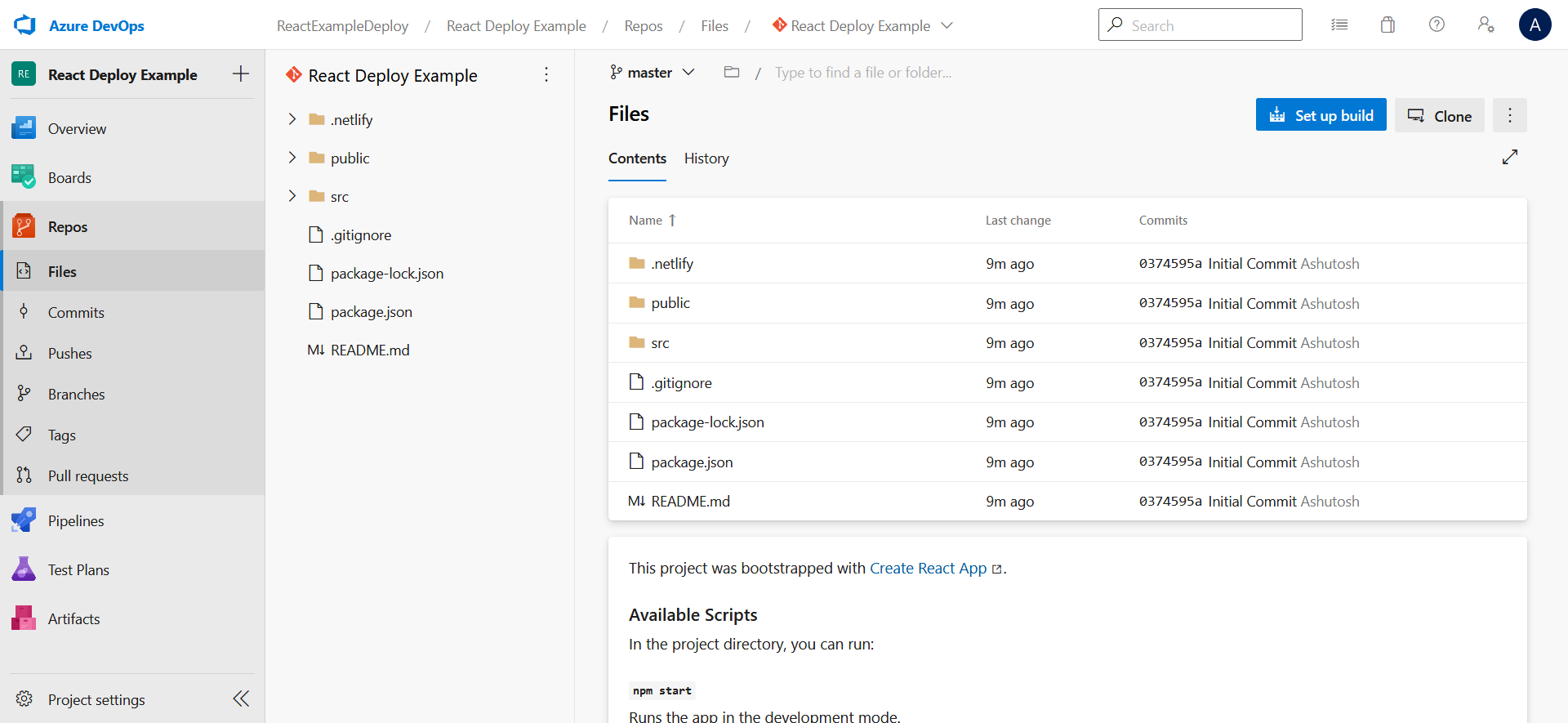
Task: Click the Repos breadcrumb link
Action: click(644, 25)
